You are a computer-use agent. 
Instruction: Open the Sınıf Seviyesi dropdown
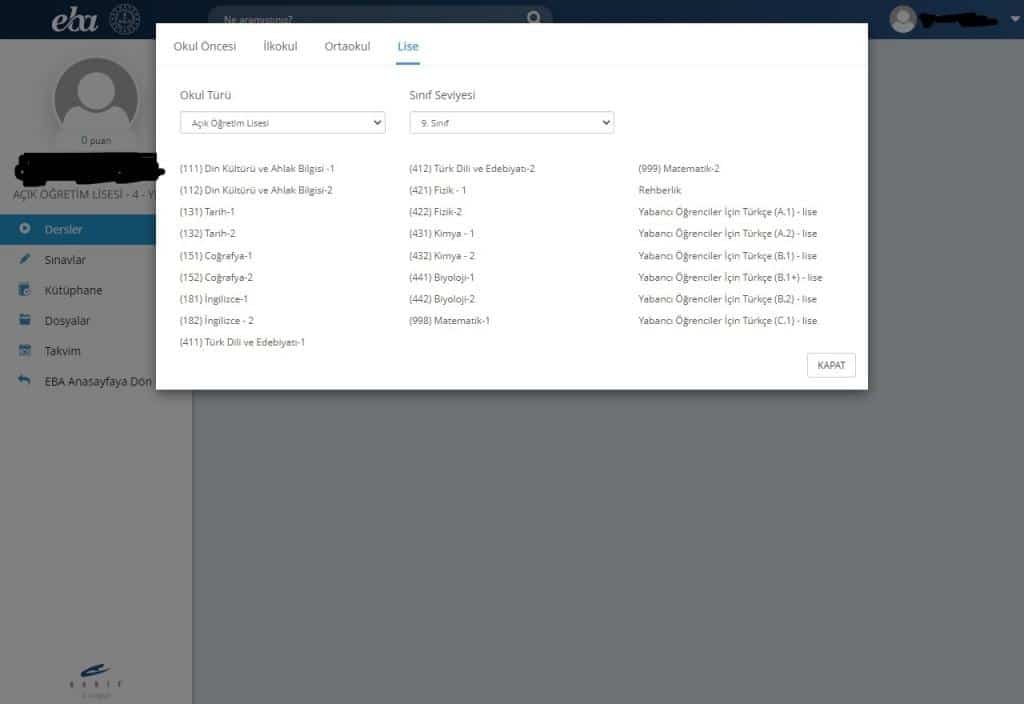coord(511,123)
